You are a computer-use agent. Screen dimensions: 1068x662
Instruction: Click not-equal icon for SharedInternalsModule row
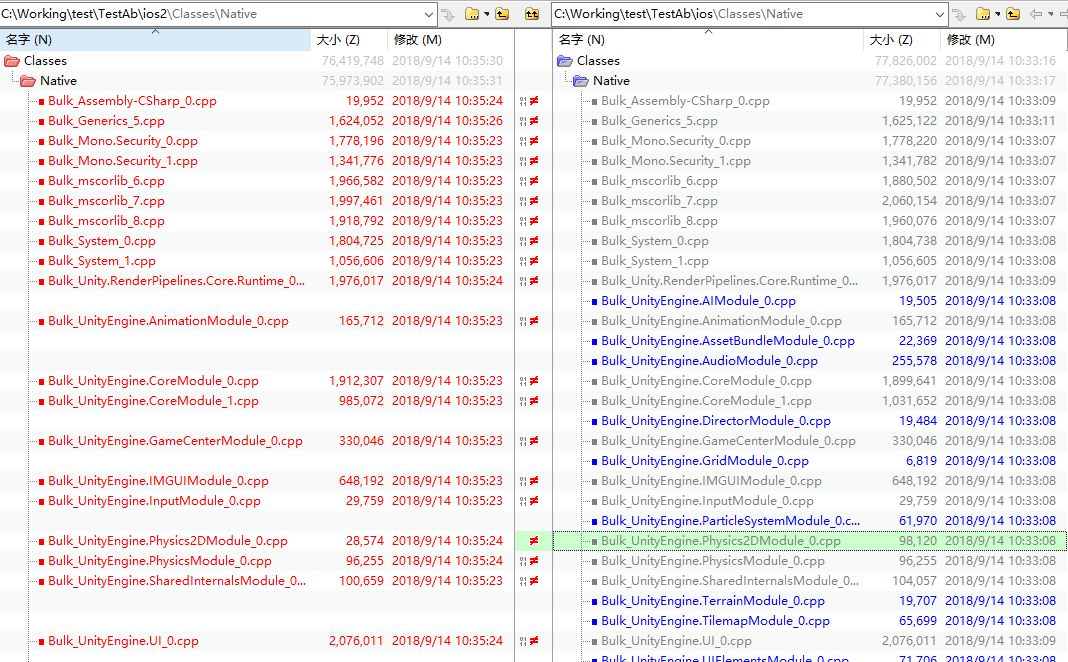click(x=534, y=581)
